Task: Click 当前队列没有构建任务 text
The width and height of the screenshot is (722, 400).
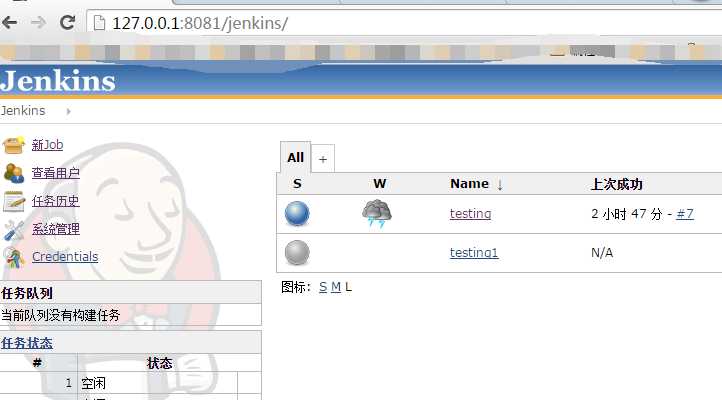Action: [x=60, y=315]
